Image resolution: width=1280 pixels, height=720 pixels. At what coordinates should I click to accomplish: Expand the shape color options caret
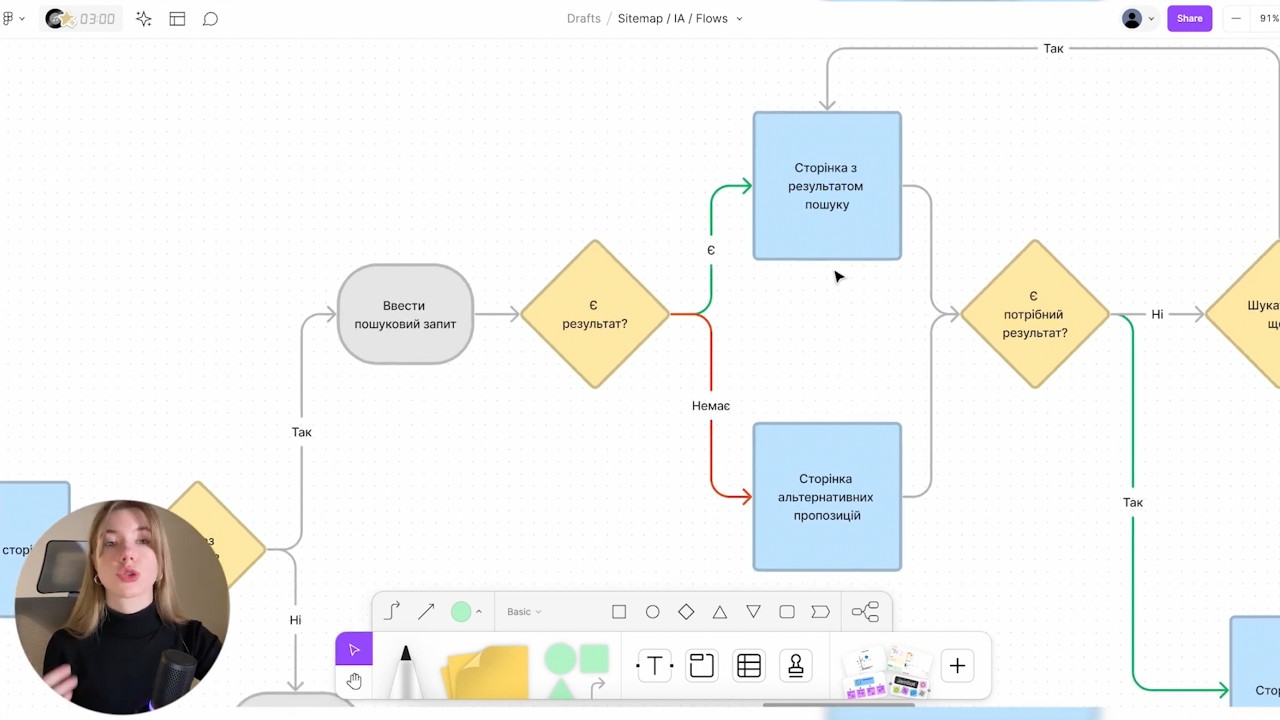(479, 612)
